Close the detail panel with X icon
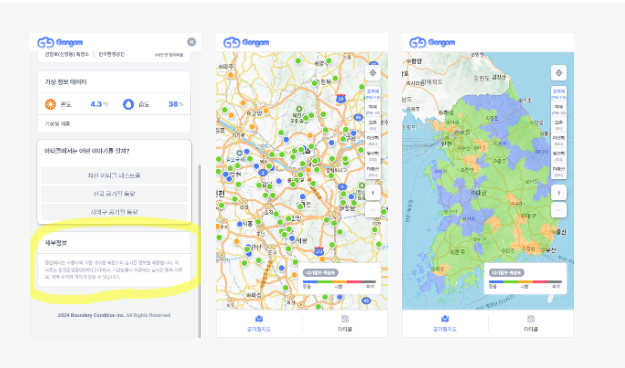 click(192, 42)
